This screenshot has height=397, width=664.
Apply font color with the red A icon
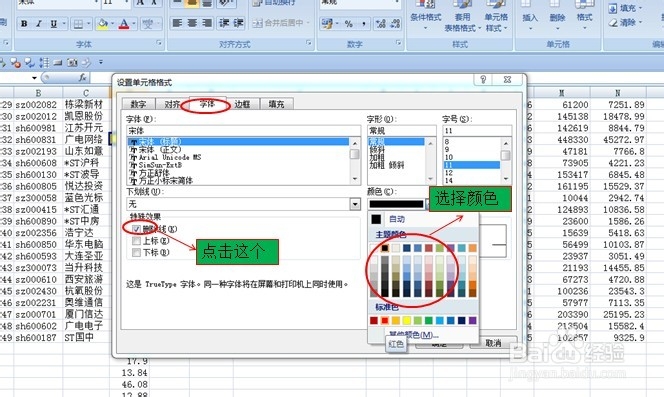point(123,24)
